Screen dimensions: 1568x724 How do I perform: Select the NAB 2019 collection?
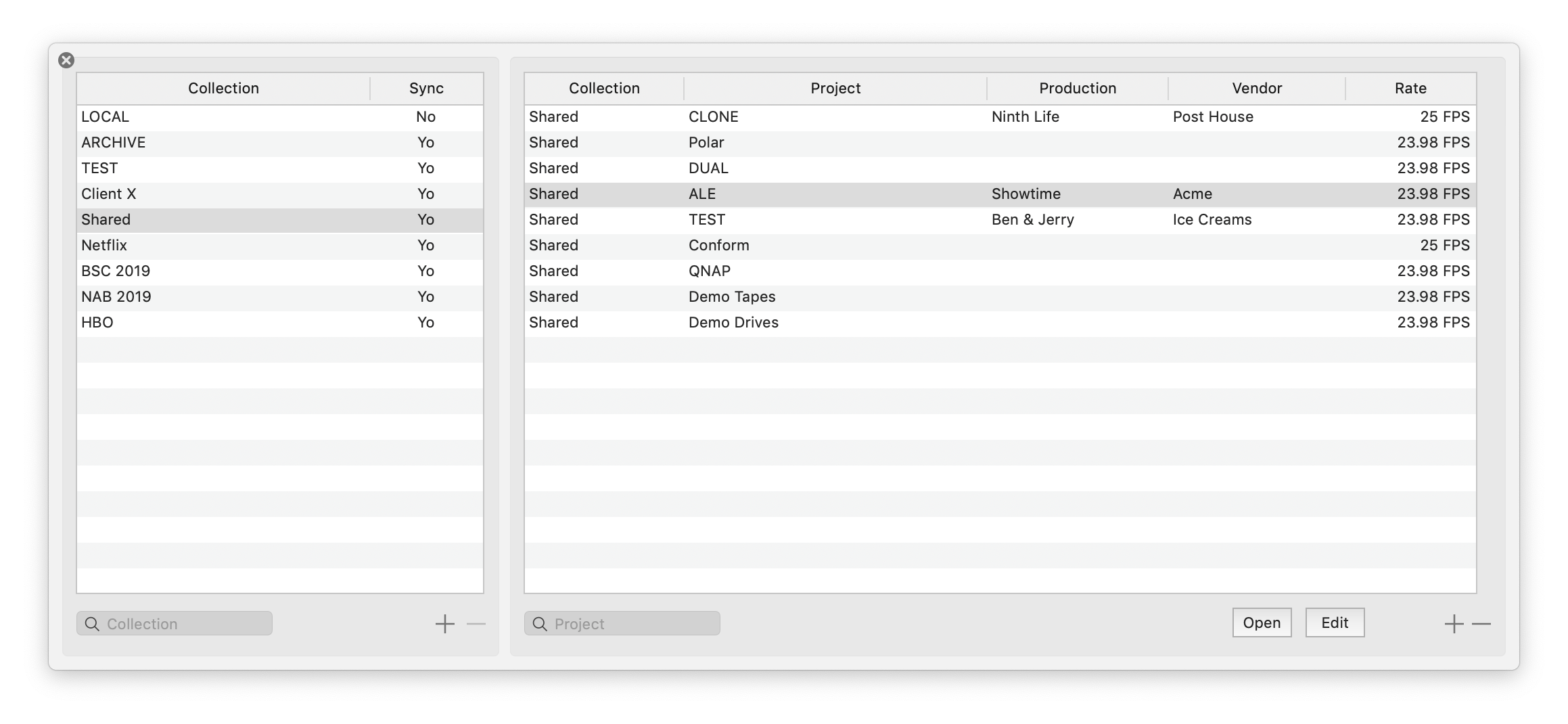pos(280,297)
